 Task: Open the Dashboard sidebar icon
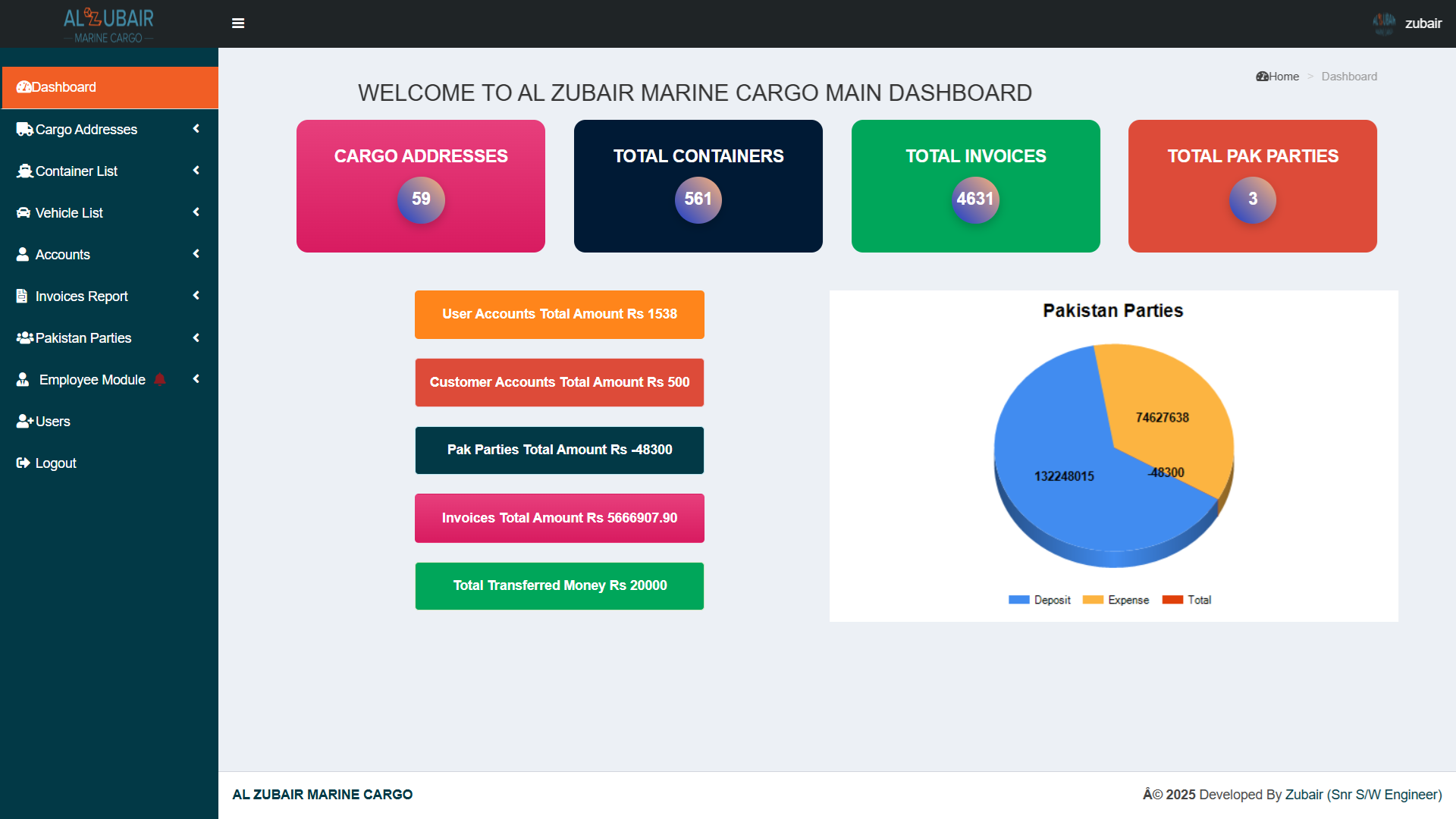pos(24,87)
